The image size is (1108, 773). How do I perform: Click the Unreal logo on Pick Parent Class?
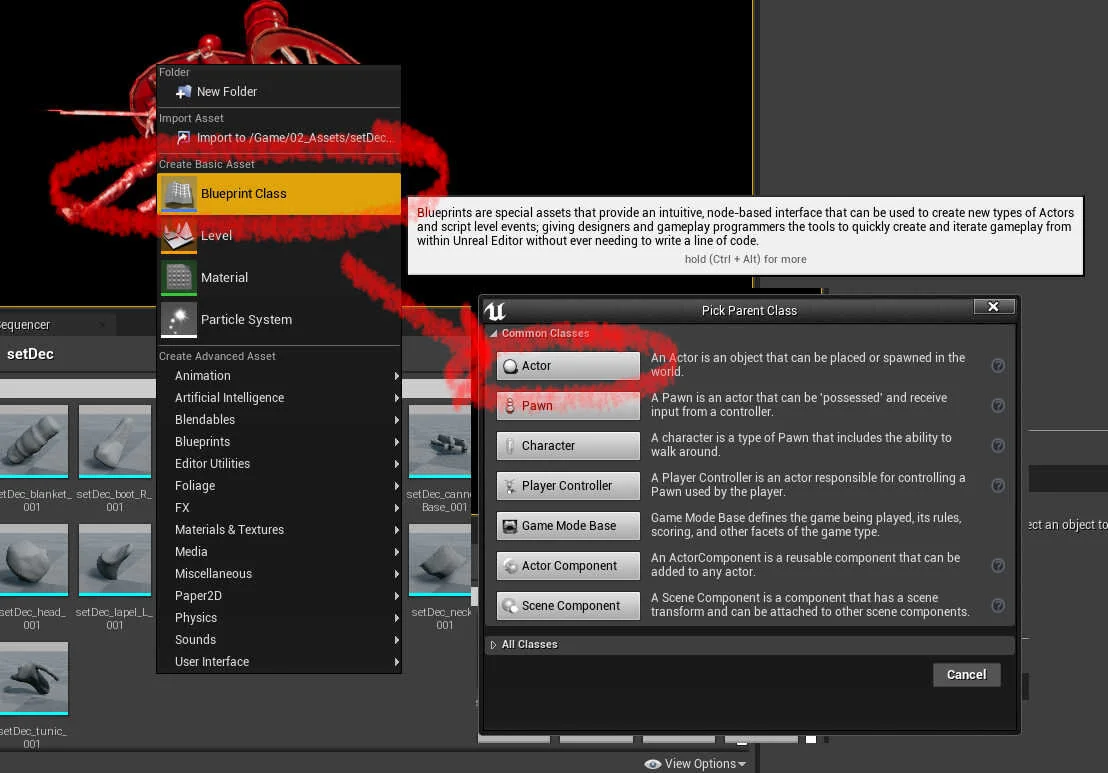495,310
